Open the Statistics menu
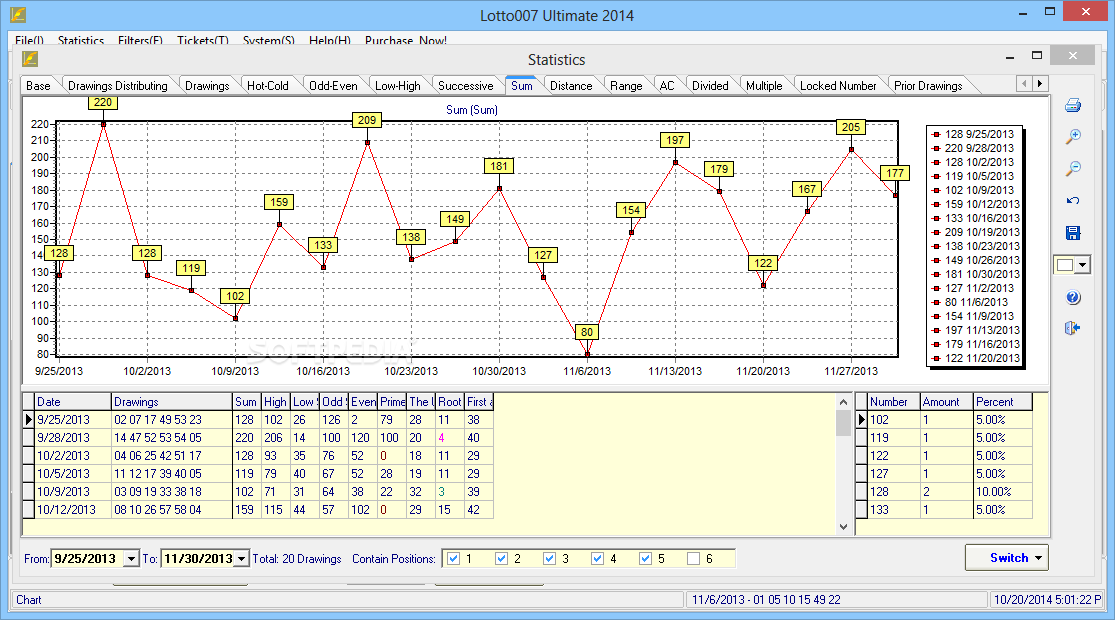The image size is (1115, 620). tap(81, 41)
